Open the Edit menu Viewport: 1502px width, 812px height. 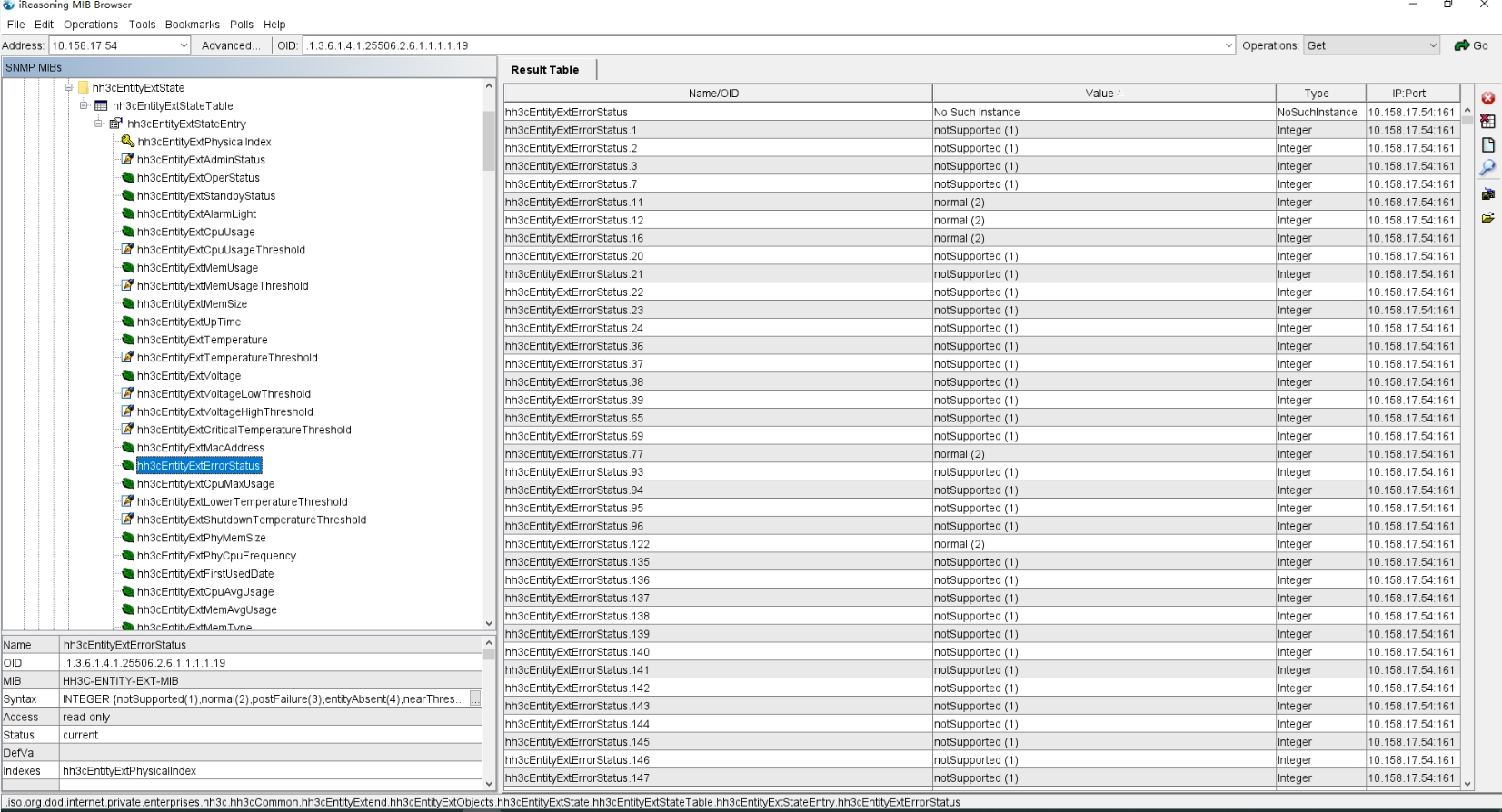coord(44,25)
